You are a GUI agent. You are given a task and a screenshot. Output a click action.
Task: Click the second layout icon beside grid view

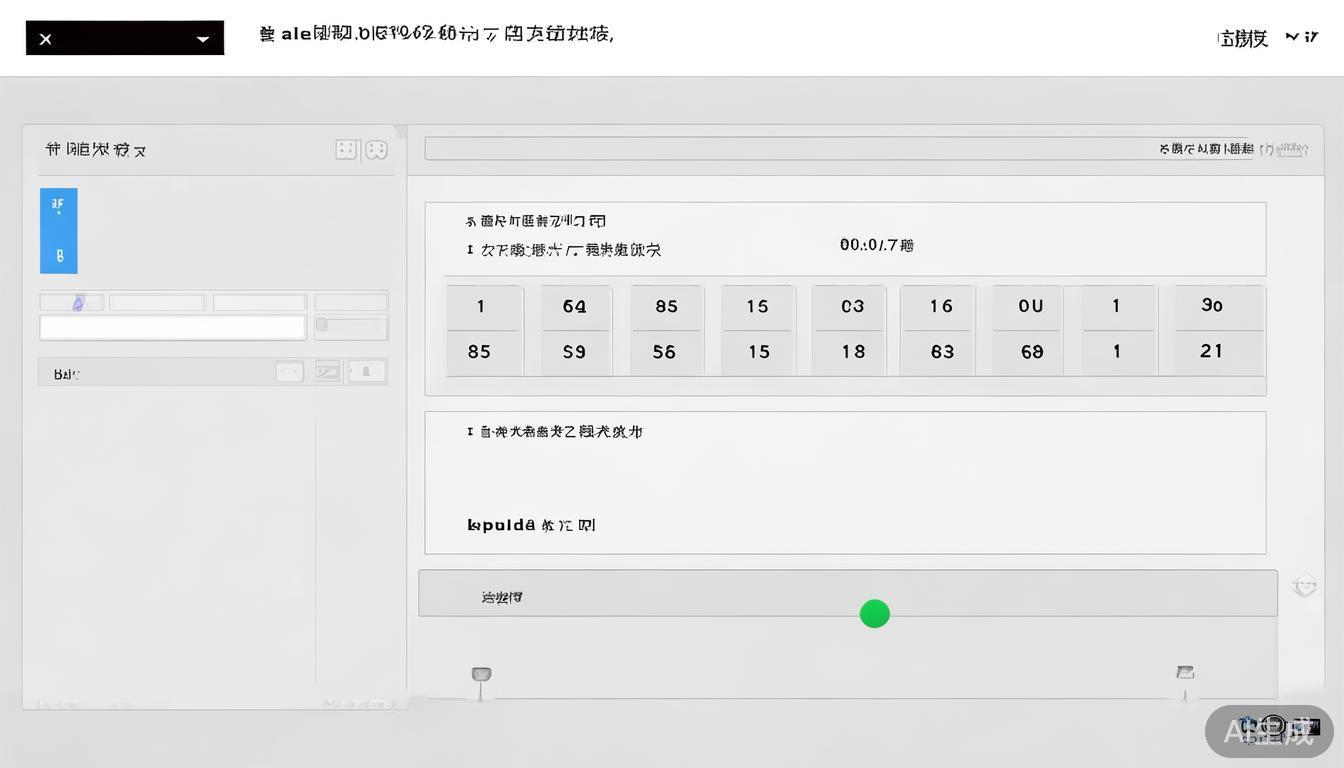[x=375, y=148]
